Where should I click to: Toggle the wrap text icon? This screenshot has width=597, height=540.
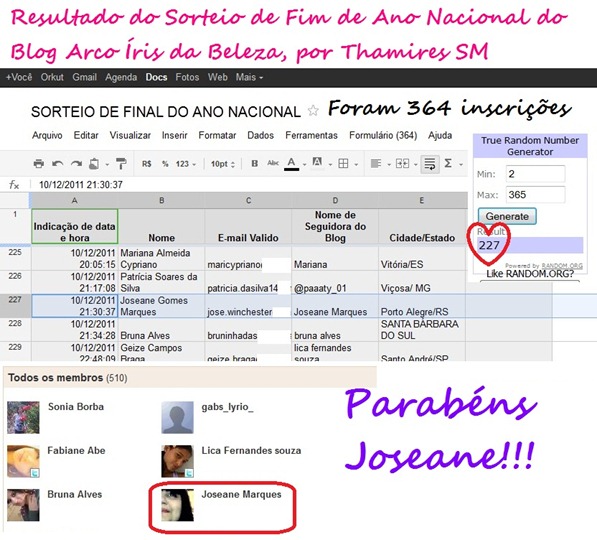[430, 164]
